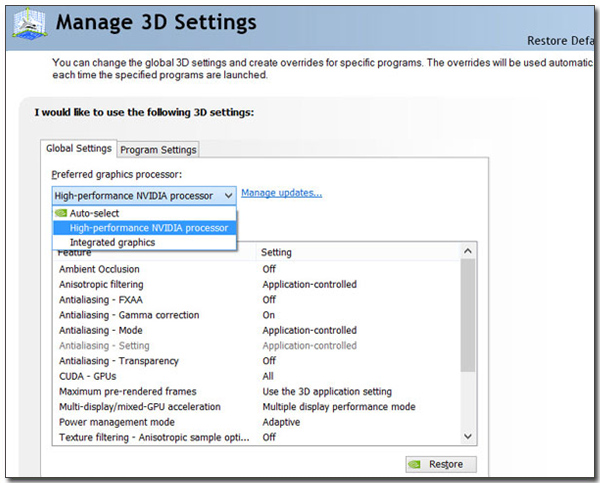600x483 pixels.
Task: Select the Ambient Occlusion feature row
Action: click(99, 269)
